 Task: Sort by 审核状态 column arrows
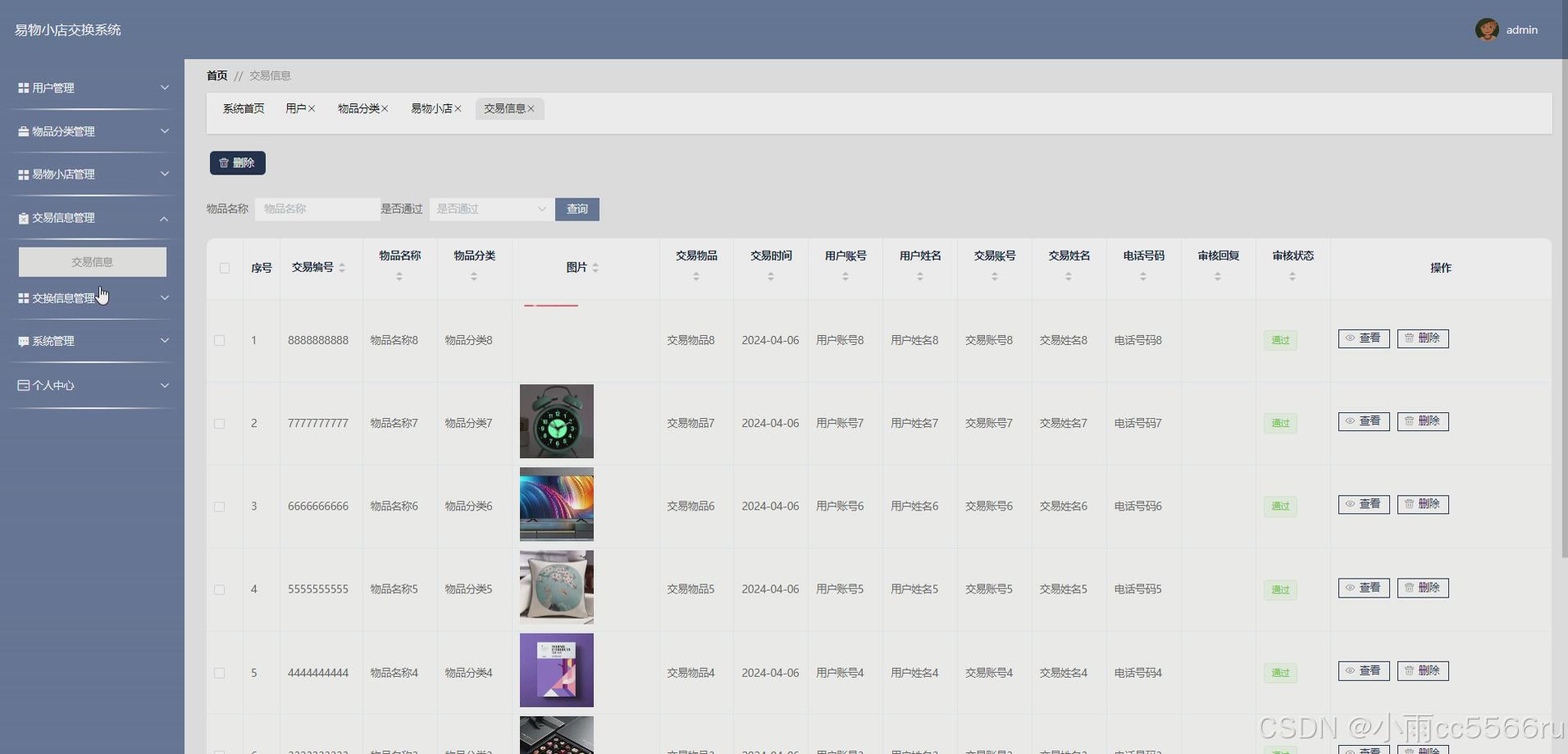[x=1292, y=277]
